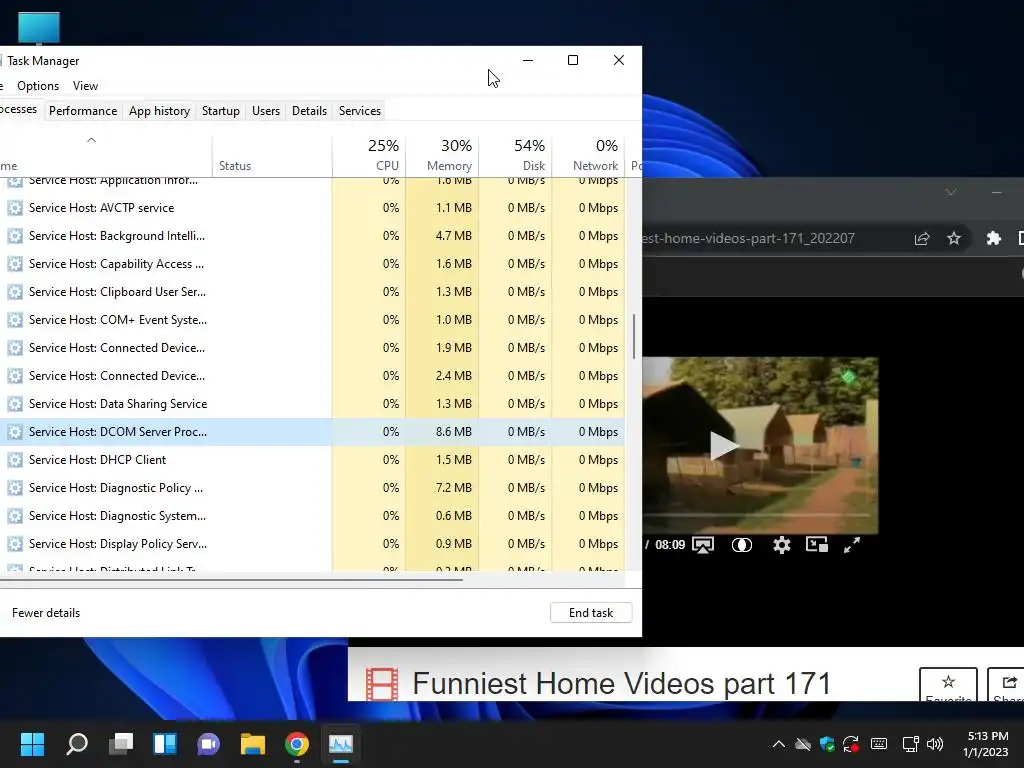Select Service Host: AVCTP service row
The width and height of the screenshot is (1024, 768).
(x=312, y=208)
